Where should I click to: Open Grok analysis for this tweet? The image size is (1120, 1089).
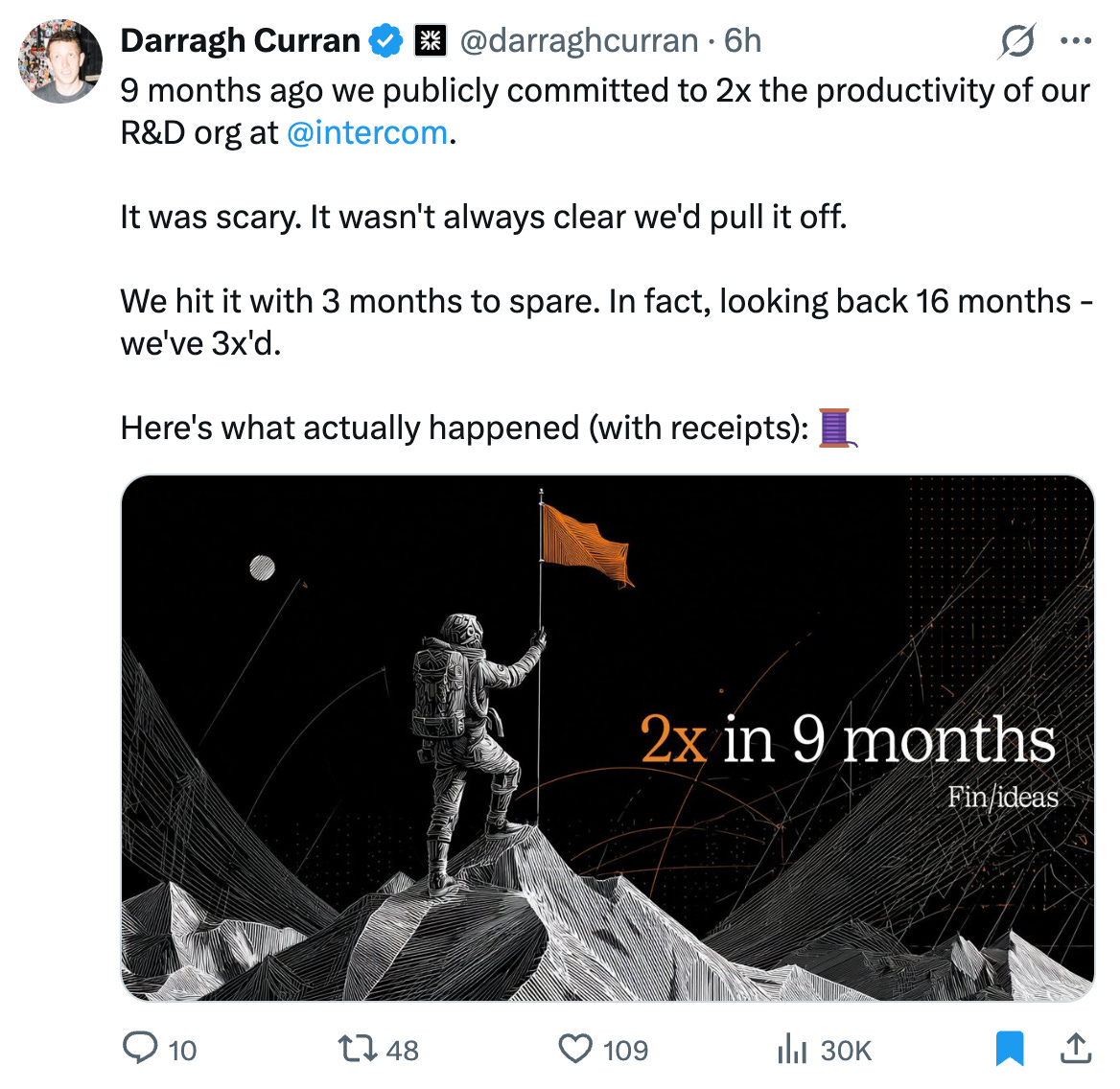click(x=1018, y=40)
